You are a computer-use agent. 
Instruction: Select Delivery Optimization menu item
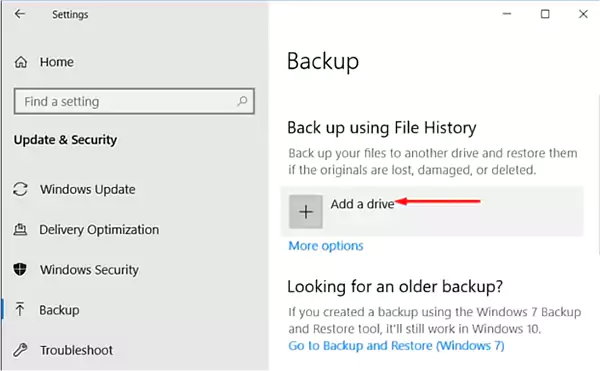[99, 229]
